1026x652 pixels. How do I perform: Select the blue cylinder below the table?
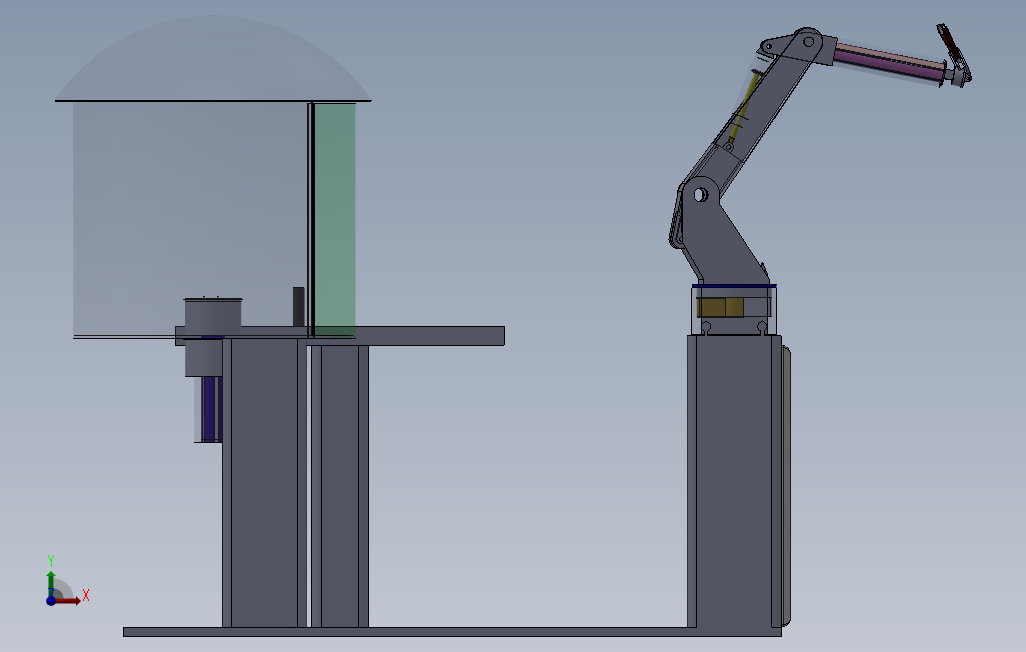pos(211,409)
